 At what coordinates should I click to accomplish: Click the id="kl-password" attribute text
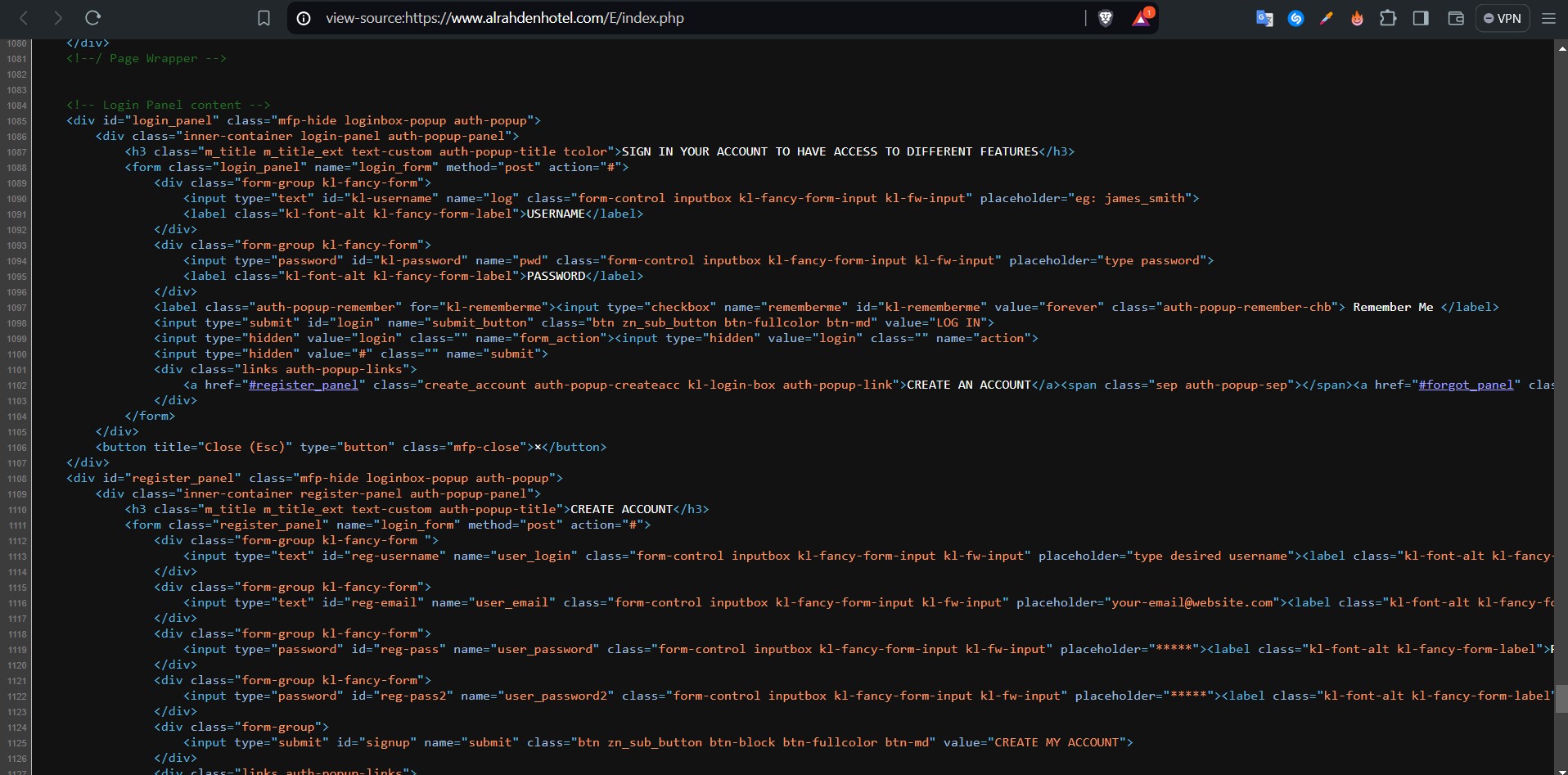coord(409,260)
